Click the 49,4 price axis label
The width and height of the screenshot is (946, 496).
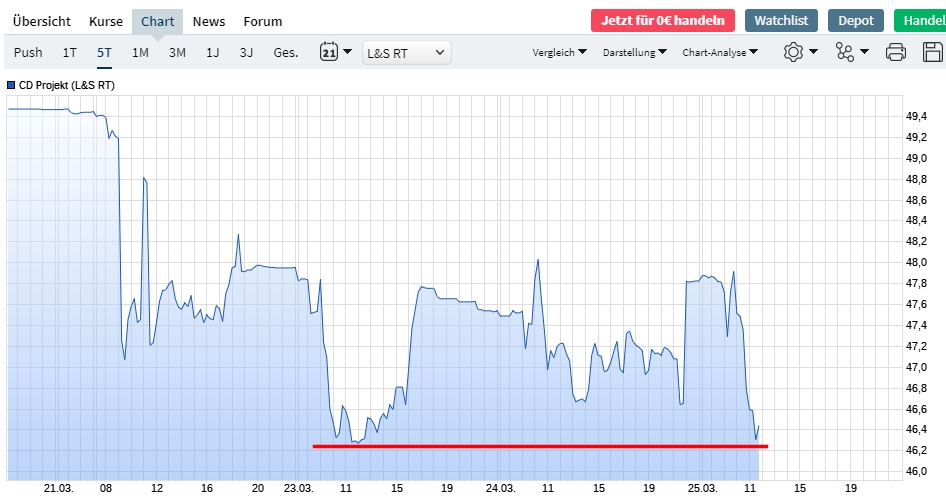(916, 116)
